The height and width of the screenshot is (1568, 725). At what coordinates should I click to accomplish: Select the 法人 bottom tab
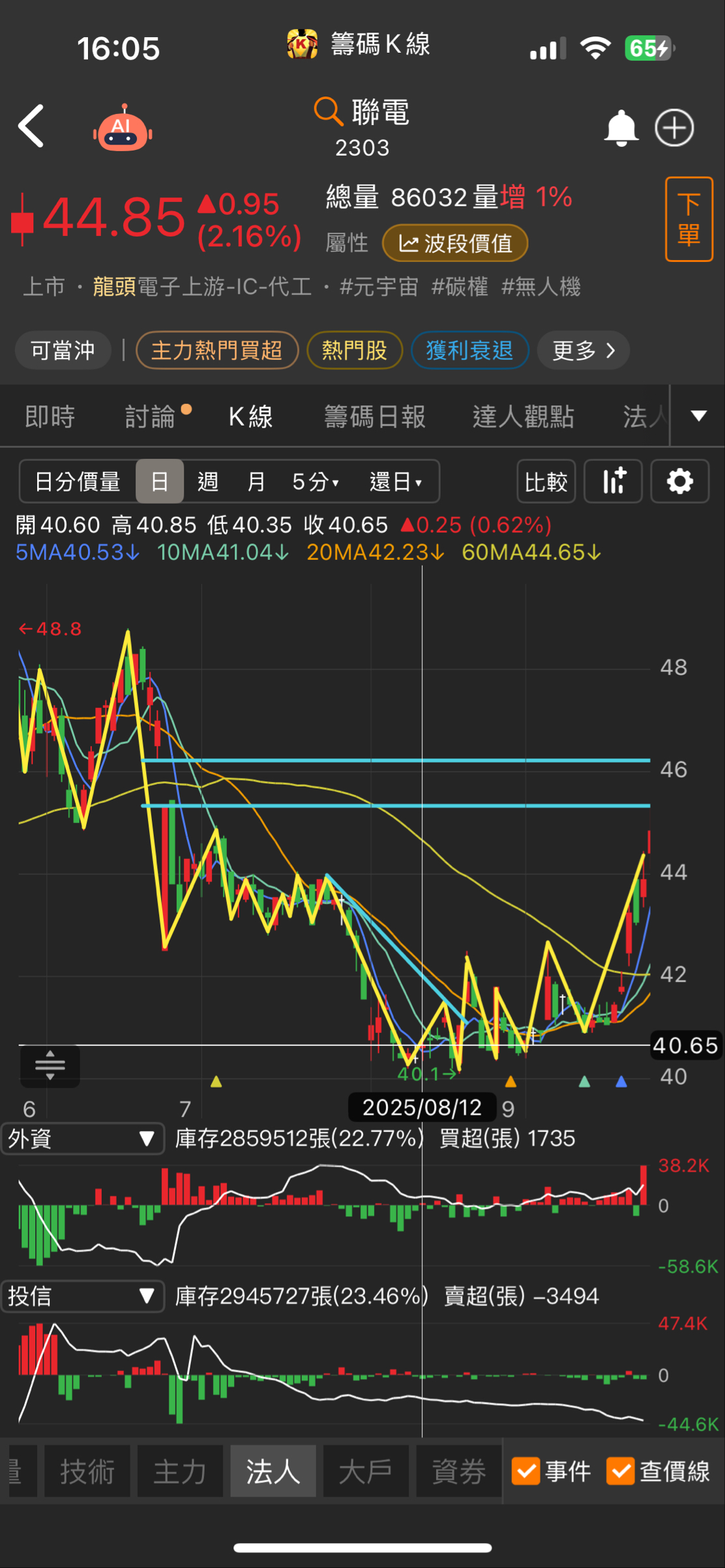tap(273, 1471)
